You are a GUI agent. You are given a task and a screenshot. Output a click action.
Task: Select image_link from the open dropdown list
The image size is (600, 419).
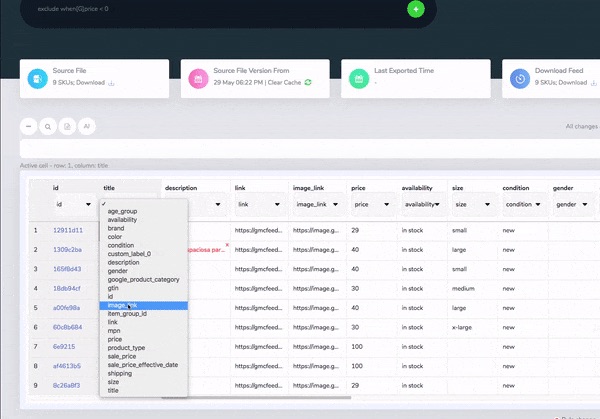[x=123, y=305]
